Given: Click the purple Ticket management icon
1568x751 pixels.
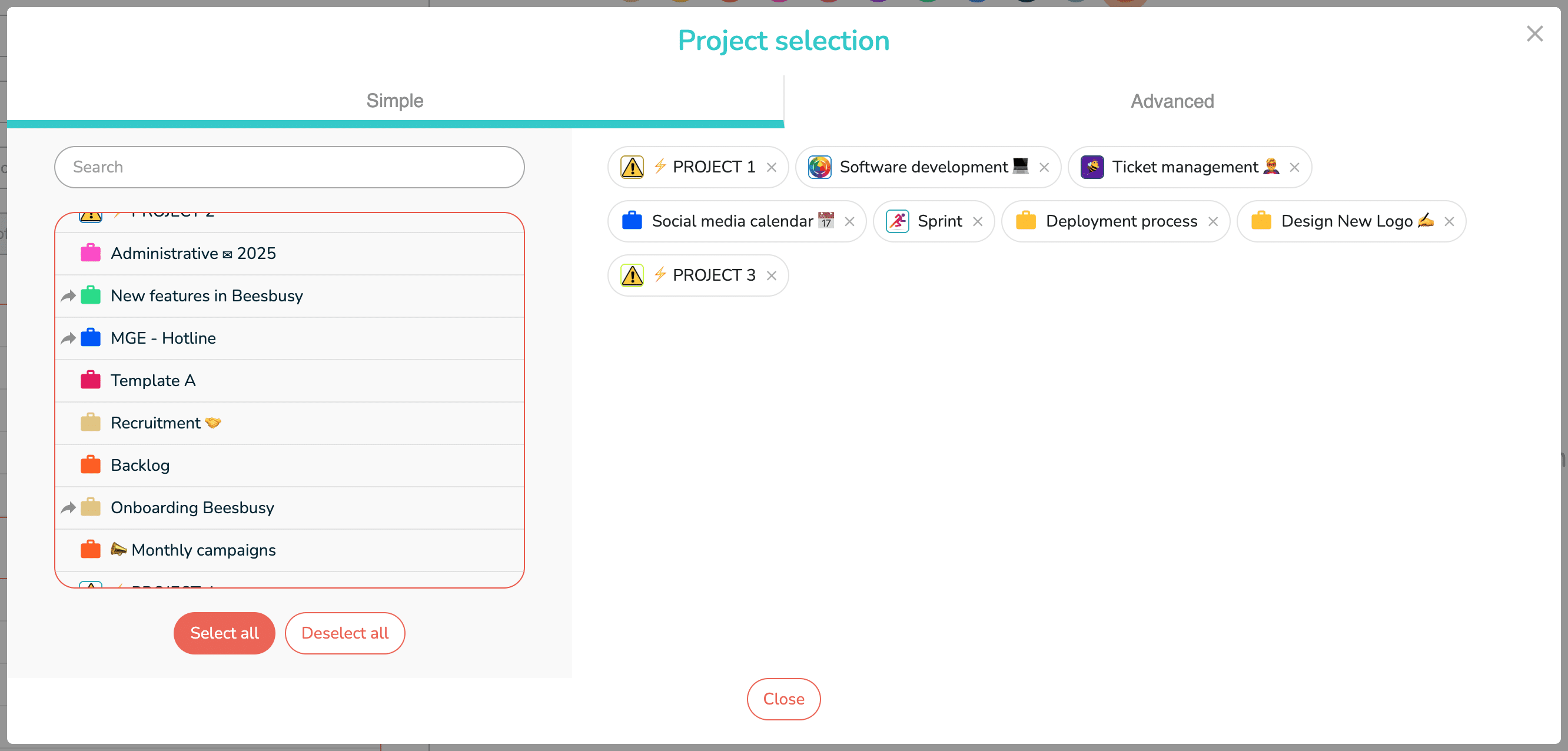Looking at the screenshot, I should 1092,167.
